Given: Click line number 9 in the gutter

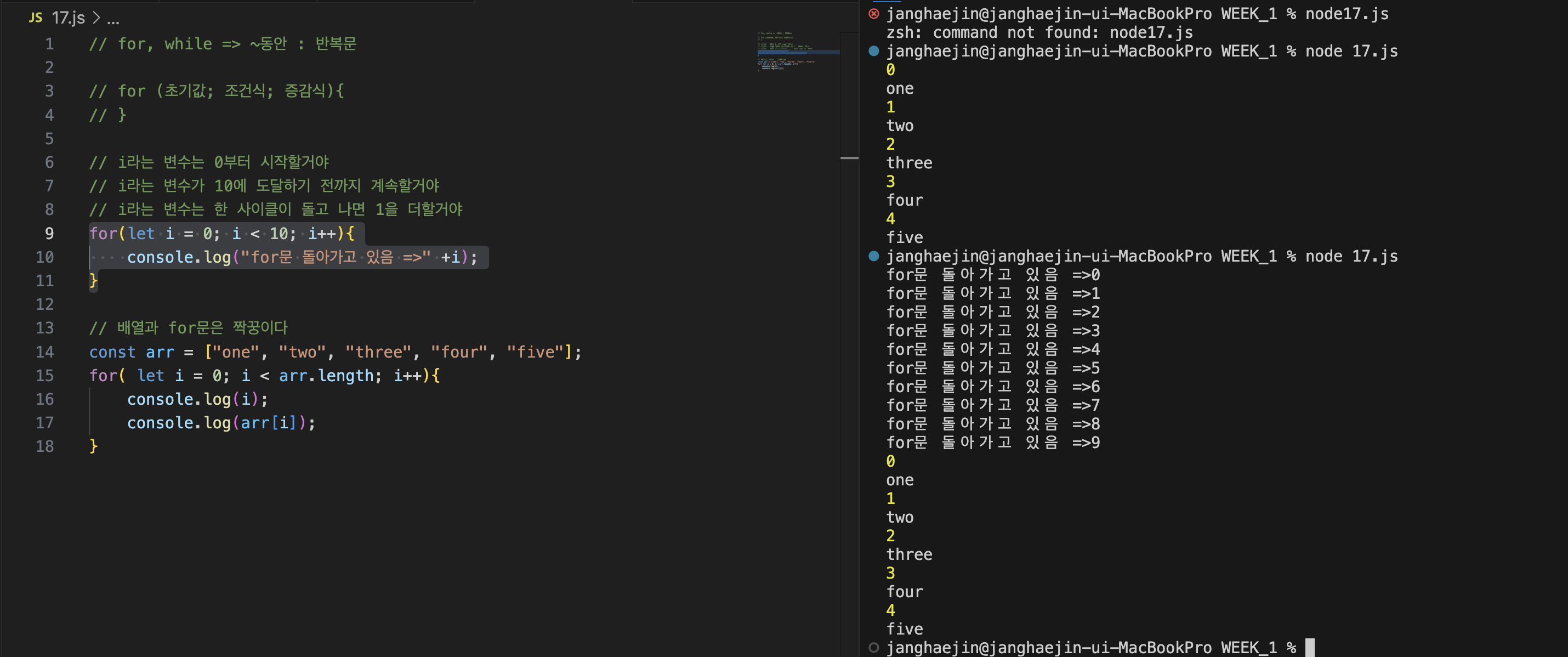Looking at the screenshot, I should pos(49,233).
